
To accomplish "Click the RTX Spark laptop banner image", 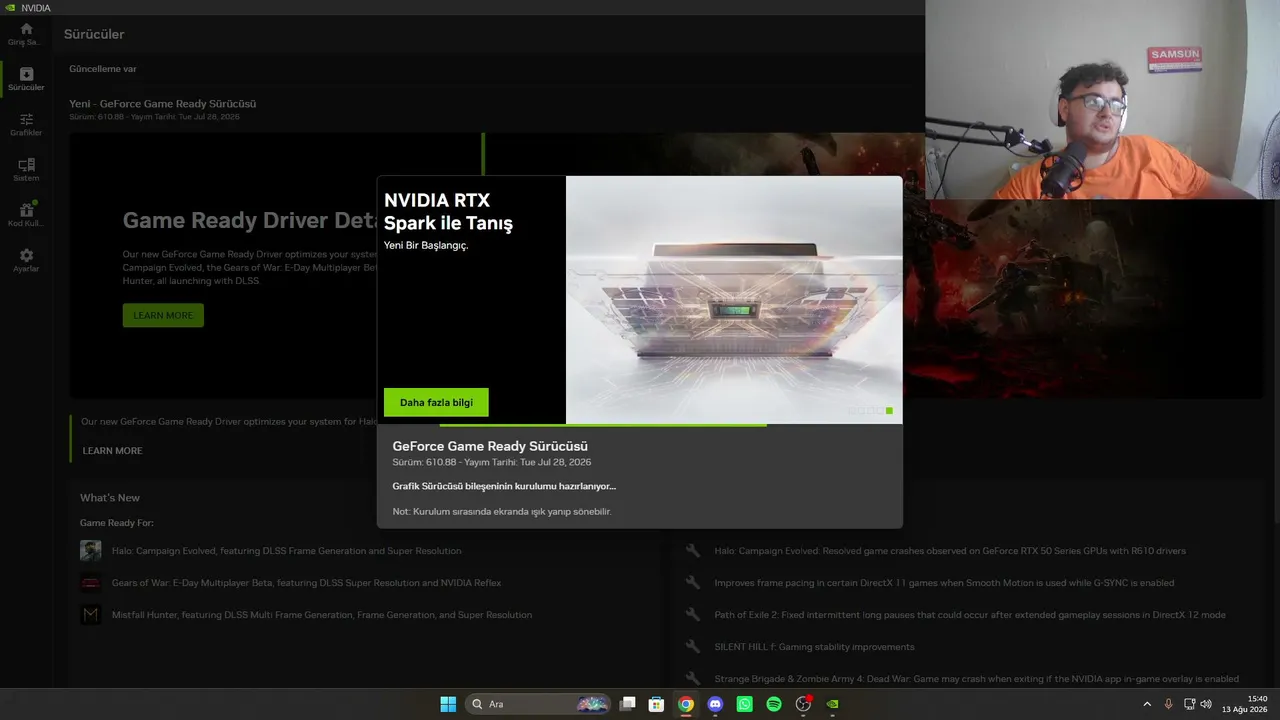I will tap(734, 300).
